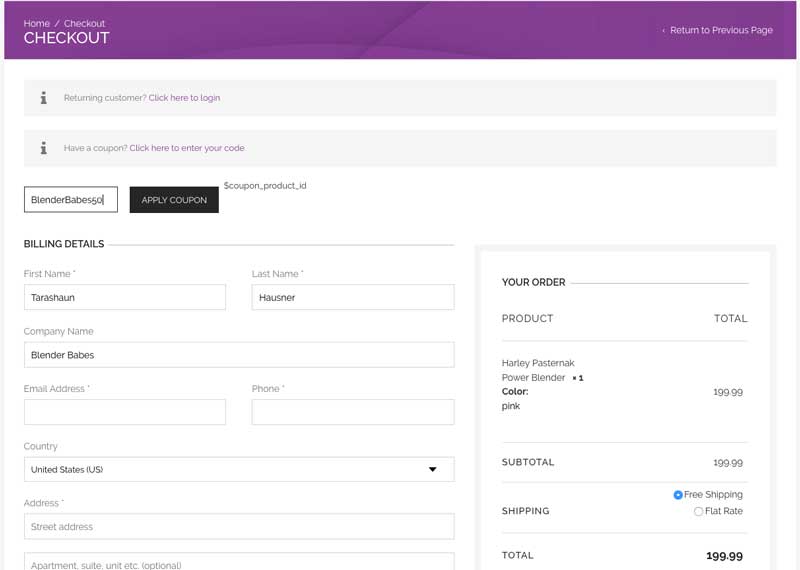
Task: Select the Free Shipping radio option
Action: pos(678,495)
